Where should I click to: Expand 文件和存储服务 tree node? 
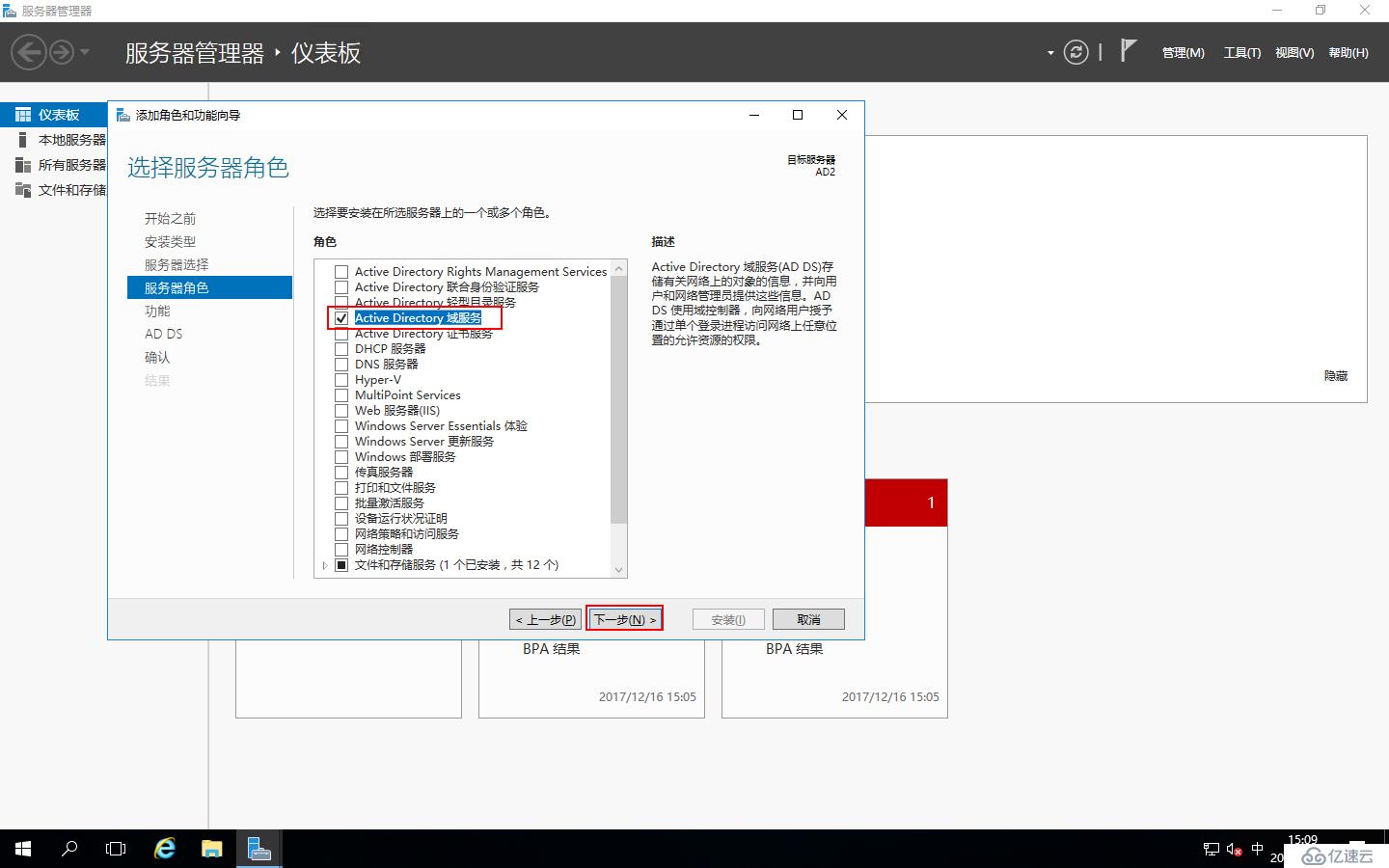point(325,565)
